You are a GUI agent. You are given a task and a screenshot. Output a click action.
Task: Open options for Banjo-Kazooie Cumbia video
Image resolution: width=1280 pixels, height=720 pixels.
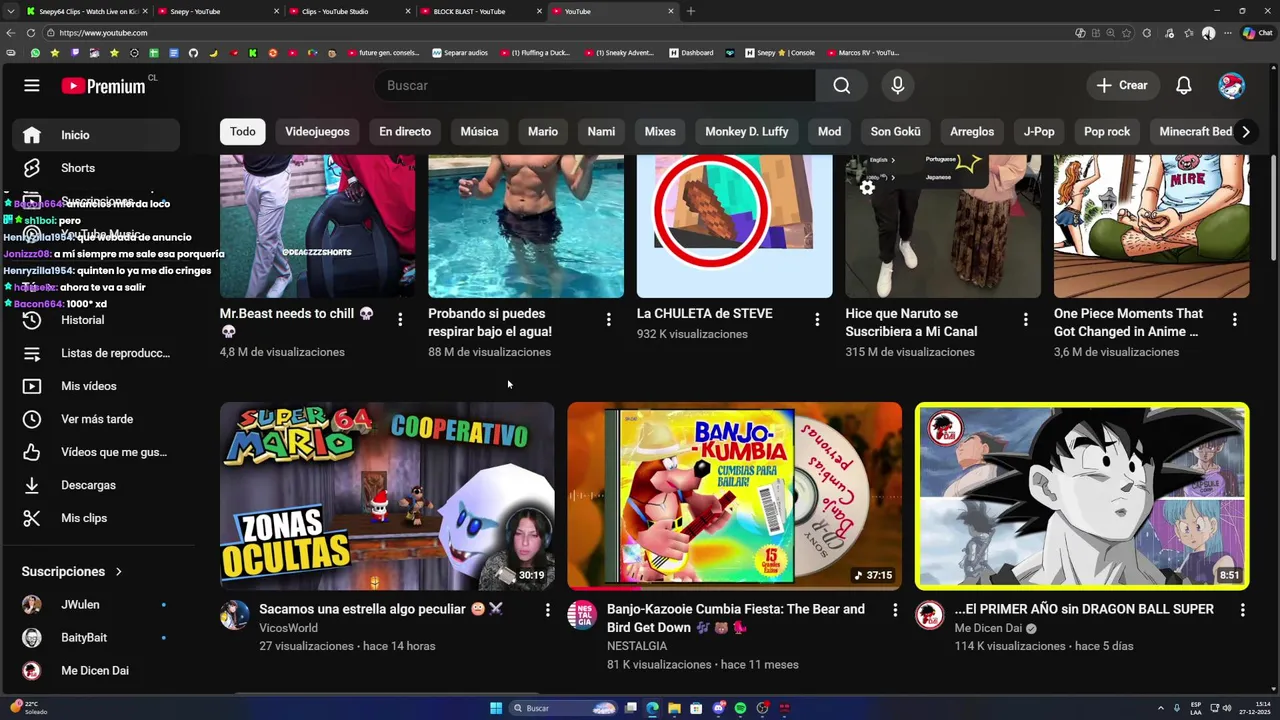click(x=895, y=609)
